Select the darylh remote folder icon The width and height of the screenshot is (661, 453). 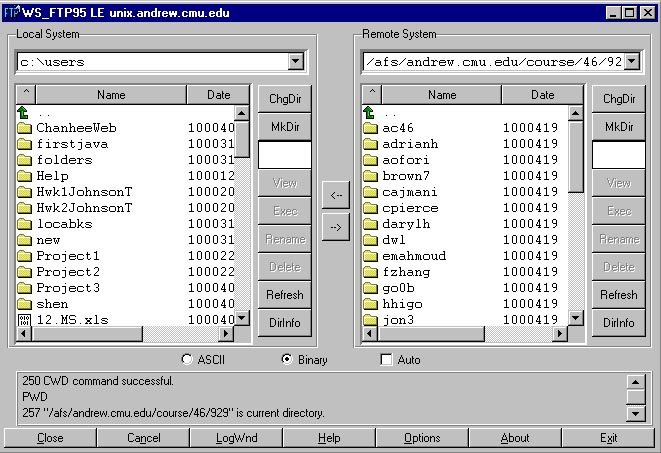point(370,224)
